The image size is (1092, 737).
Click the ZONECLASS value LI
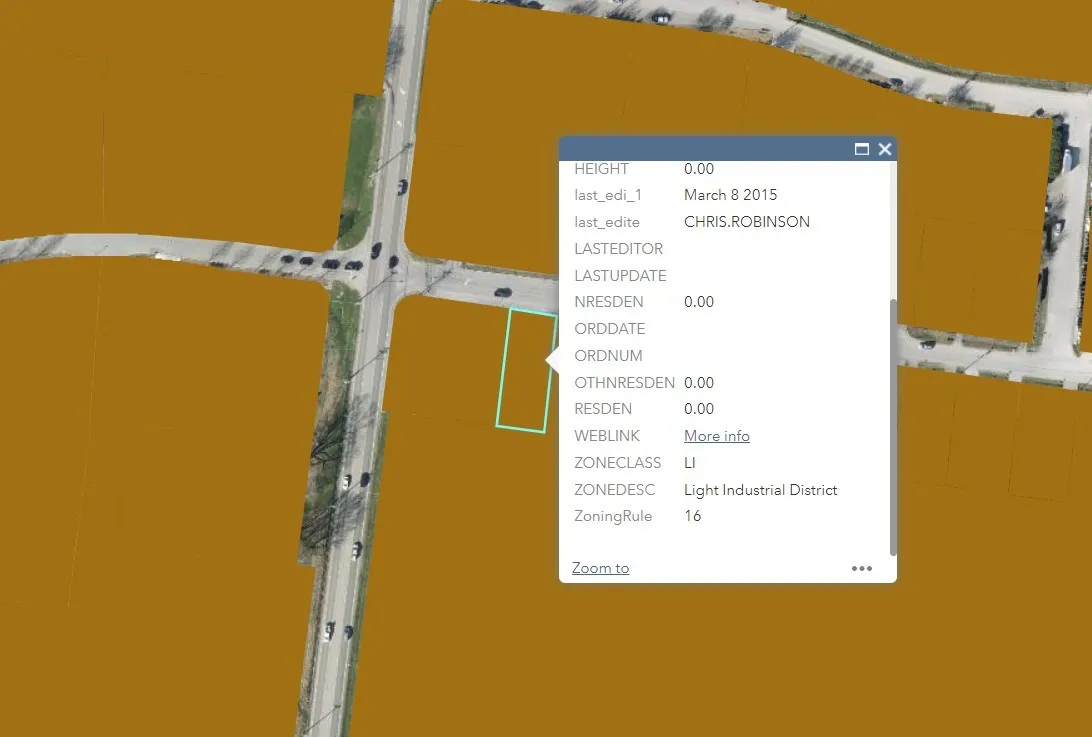pos(690,463)
